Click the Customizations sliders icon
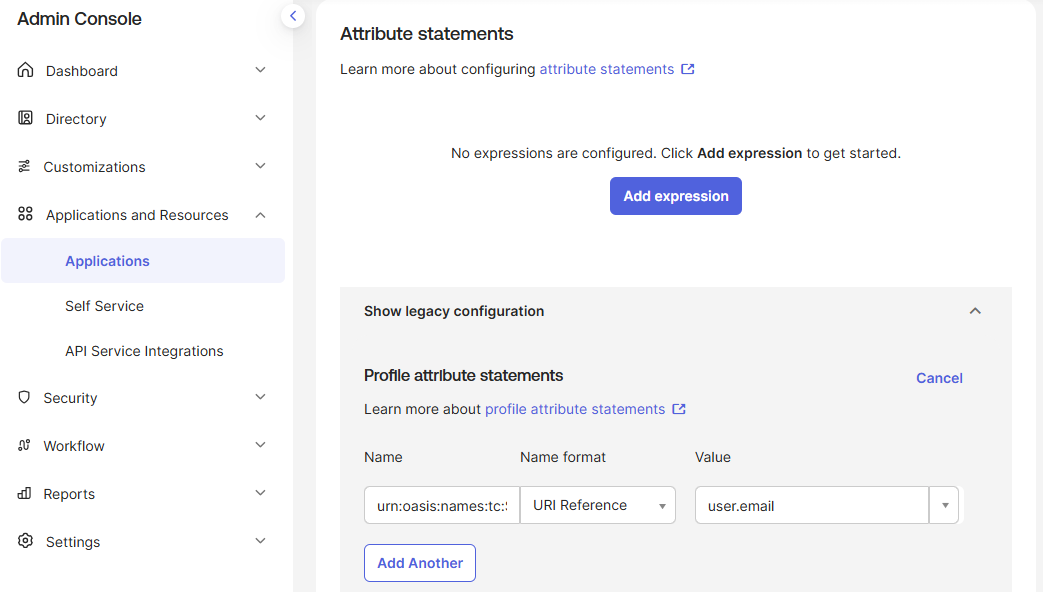This screenshot has height=592, width=1043. click(x=24, y=166)
